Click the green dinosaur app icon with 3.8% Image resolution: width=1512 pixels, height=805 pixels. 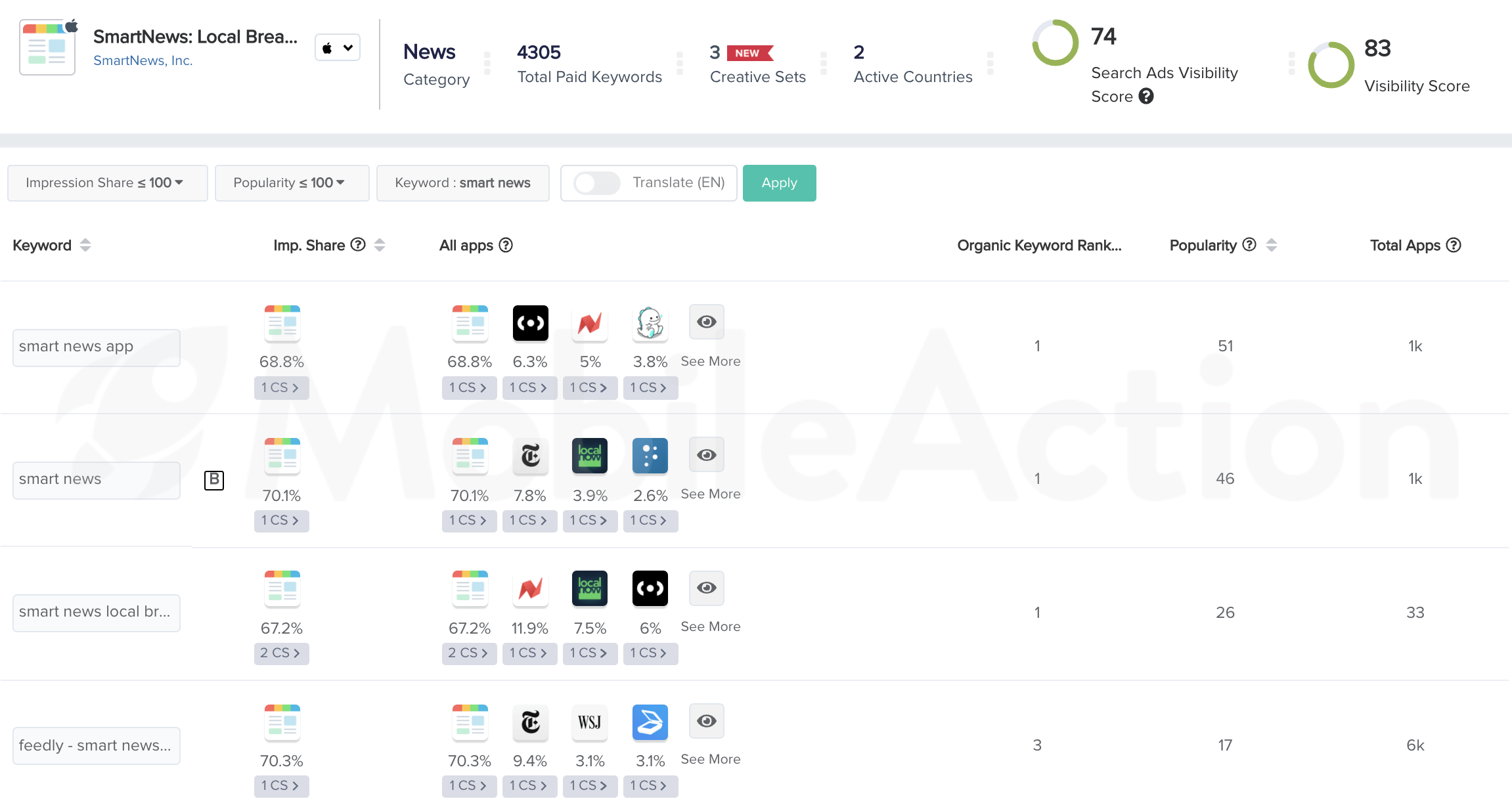pos(650,323)
